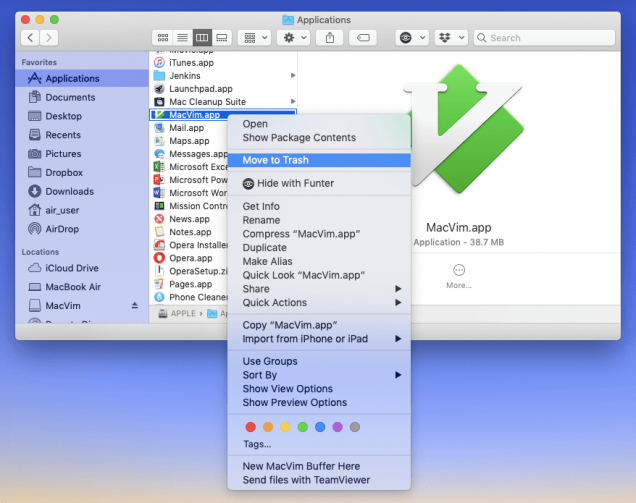Switch Finder to icon view

point(163,38)
